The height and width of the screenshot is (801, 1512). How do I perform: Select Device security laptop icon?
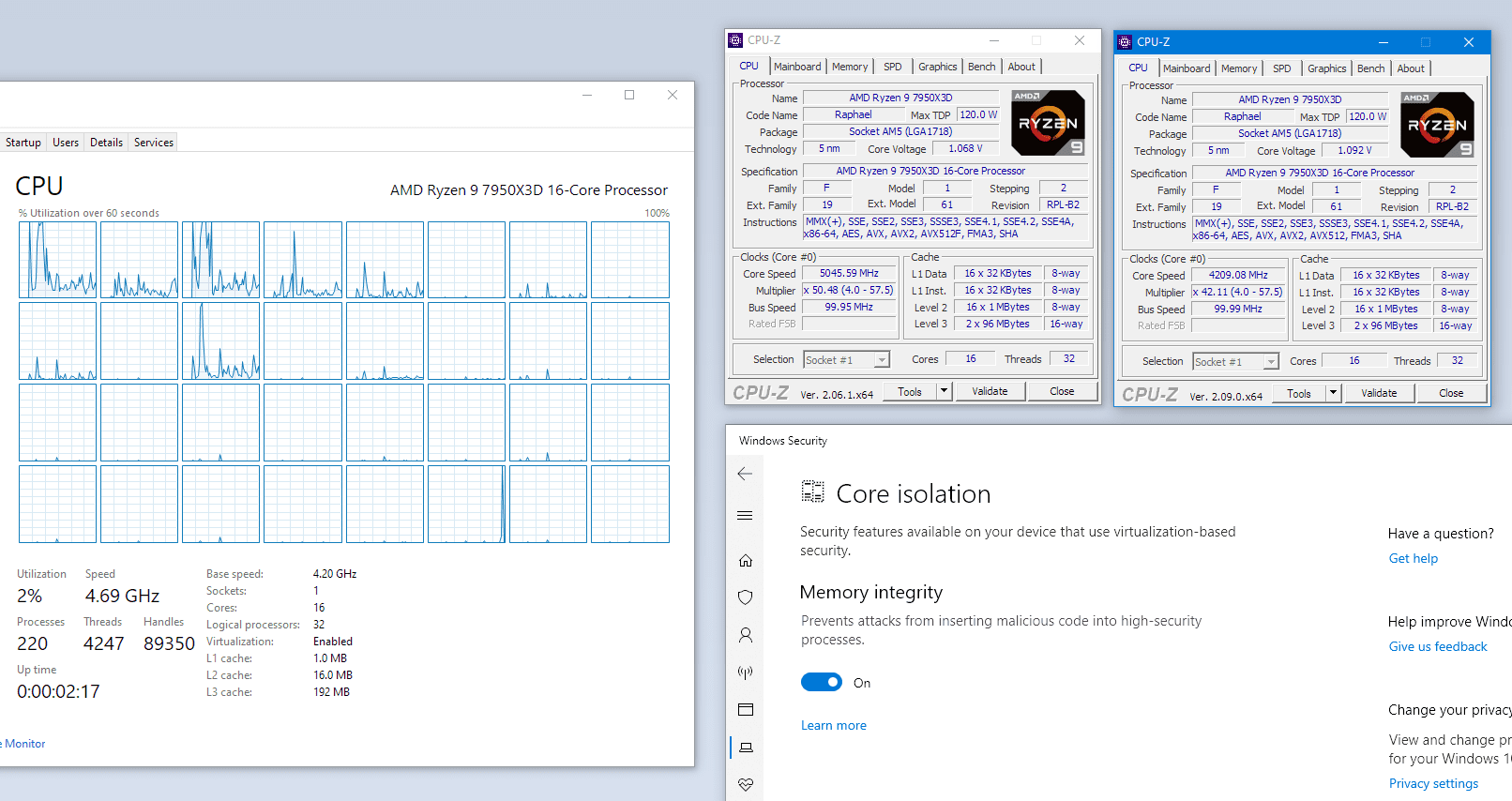click(x=746, y=748)
